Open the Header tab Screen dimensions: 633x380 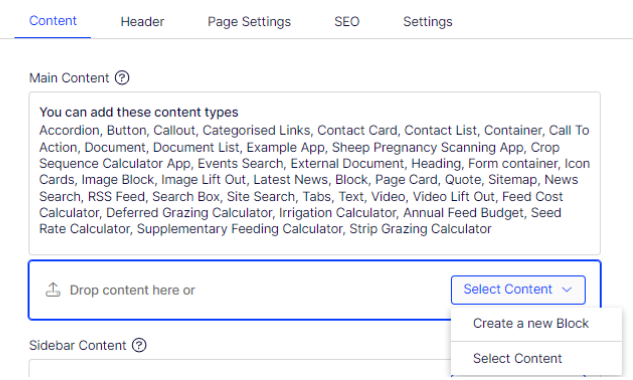point(142,21)
